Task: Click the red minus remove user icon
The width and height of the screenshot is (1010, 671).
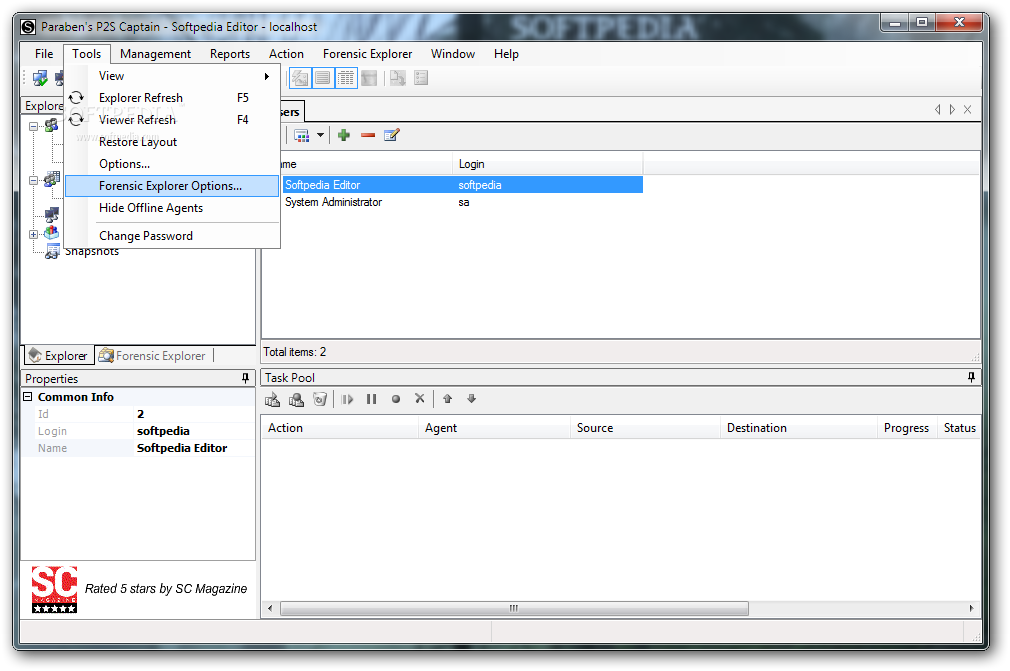Action: pyautogui.click(x=368, y=135)
